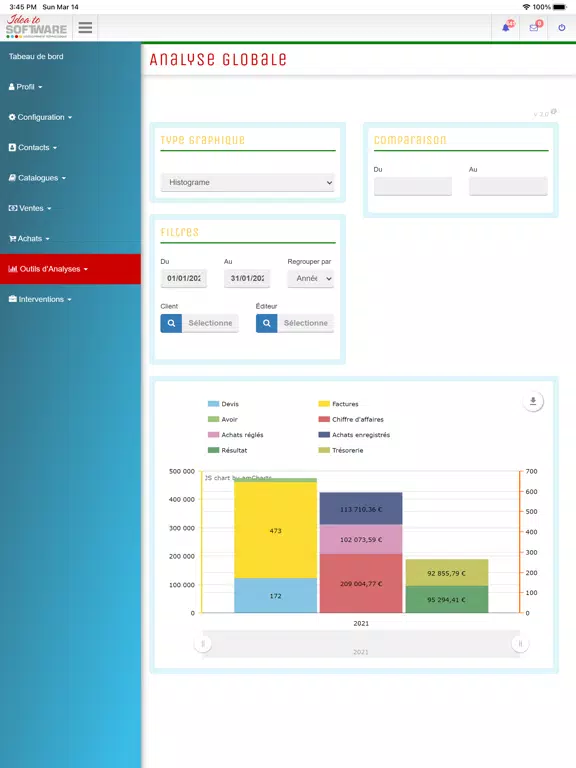Click the Achats cart icon
This screenshot has width=576, height=768.
click(13, 239)
